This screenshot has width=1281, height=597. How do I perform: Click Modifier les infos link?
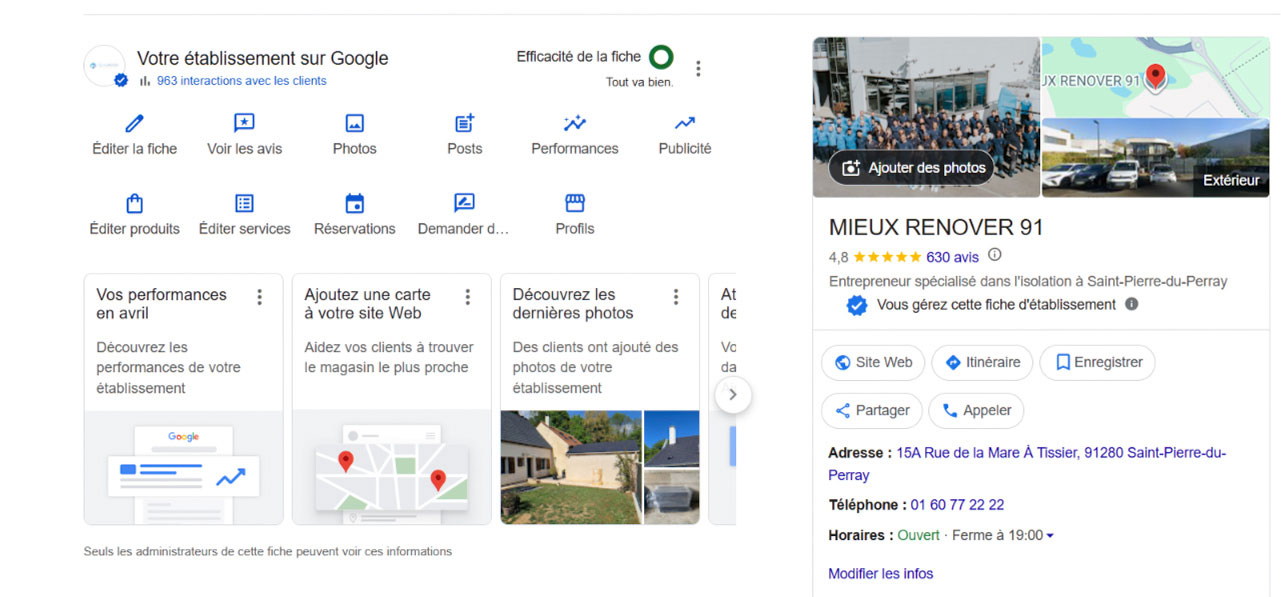pos(880,574)
